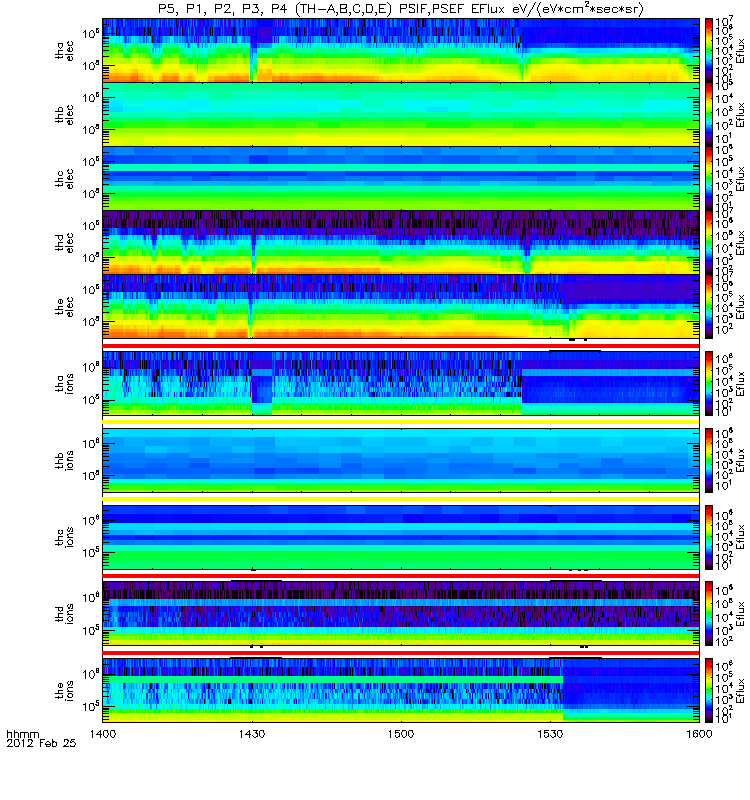Click the 'hhmm' axis units label
The width and height of the screenshot is (750, 800).
coord(23,735)
